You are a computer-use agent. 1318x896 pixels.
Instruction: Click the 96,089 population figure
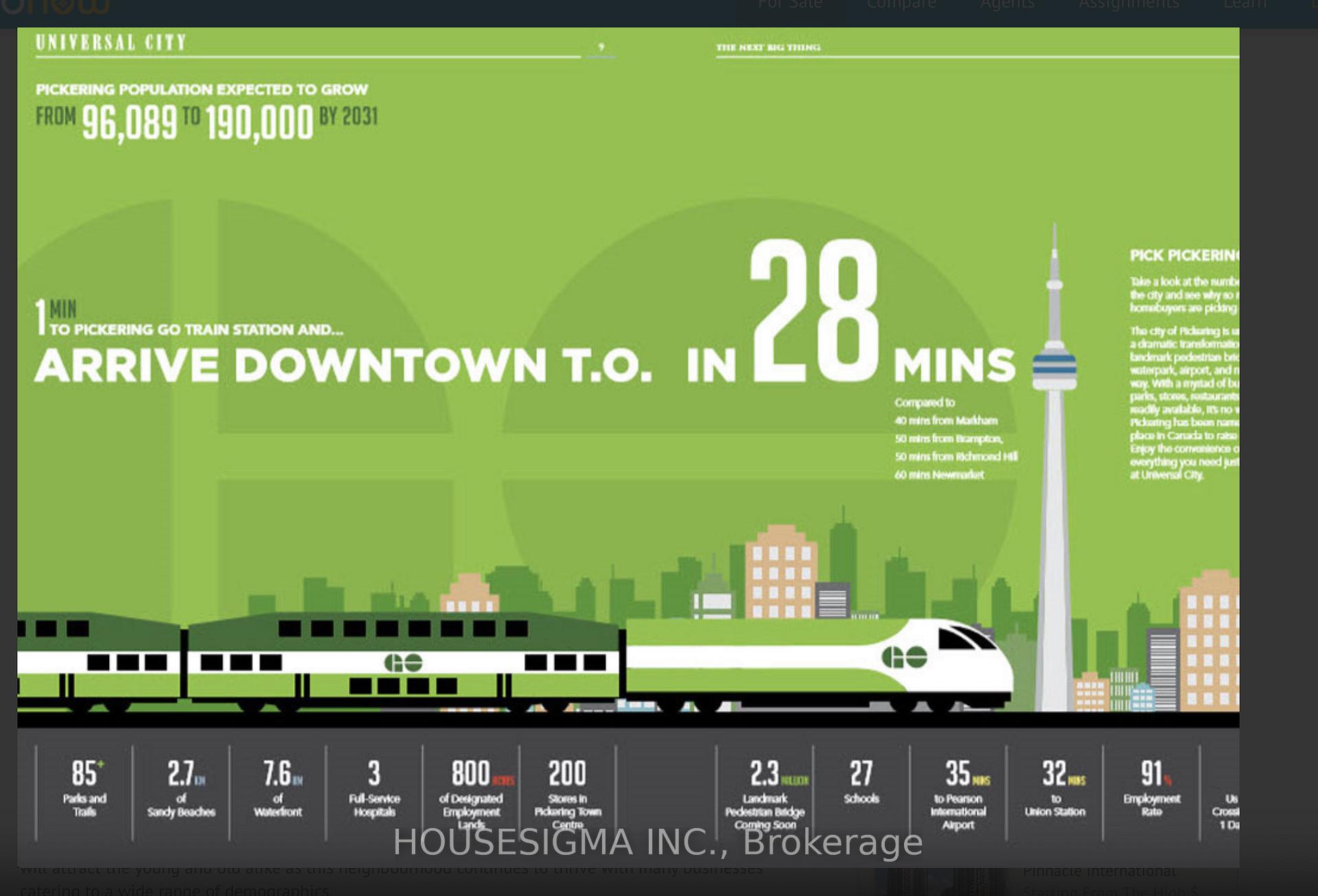(130, 124)
